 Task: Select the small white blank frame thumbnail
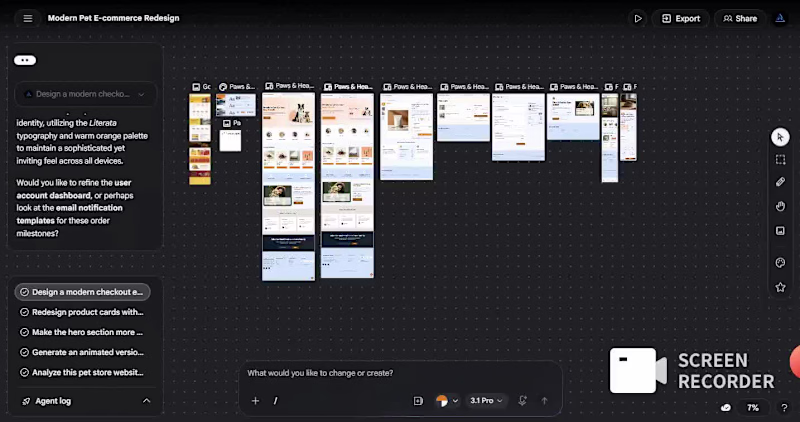230,140
